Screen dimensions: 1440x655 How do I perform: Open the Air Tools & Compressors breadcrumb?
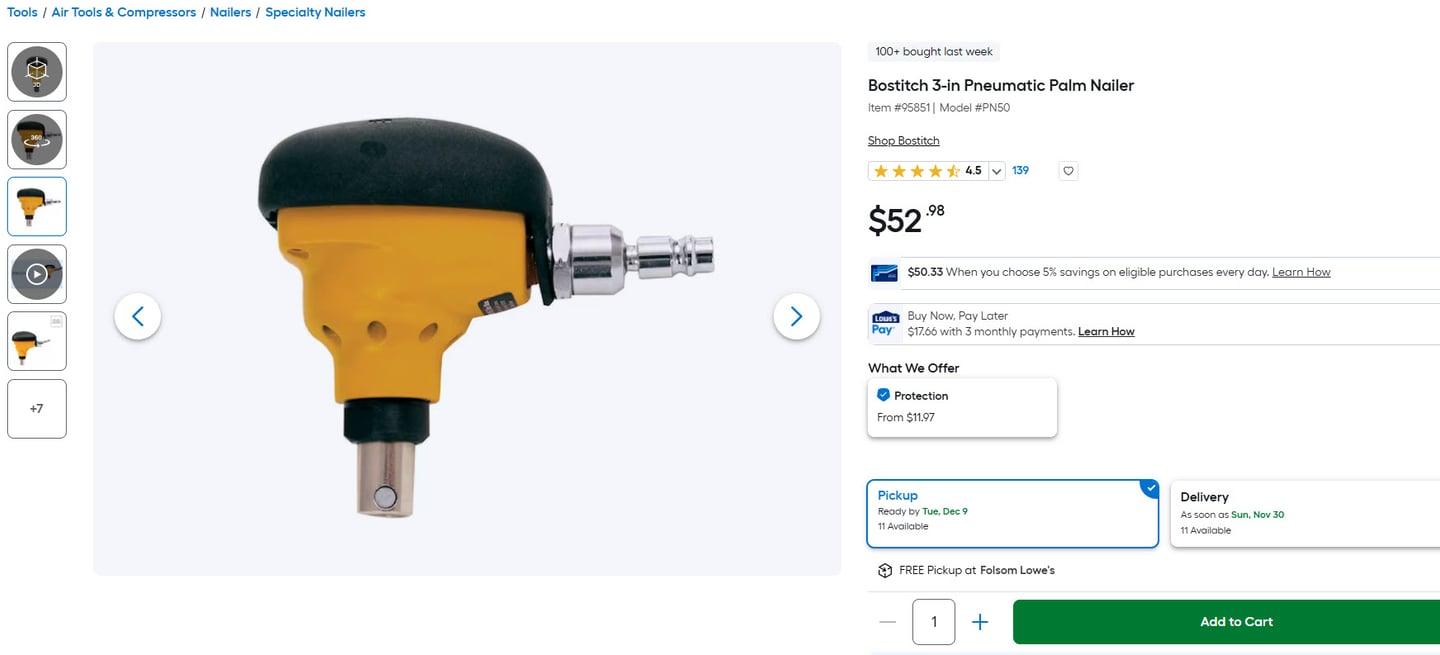(x=124, y=13)
